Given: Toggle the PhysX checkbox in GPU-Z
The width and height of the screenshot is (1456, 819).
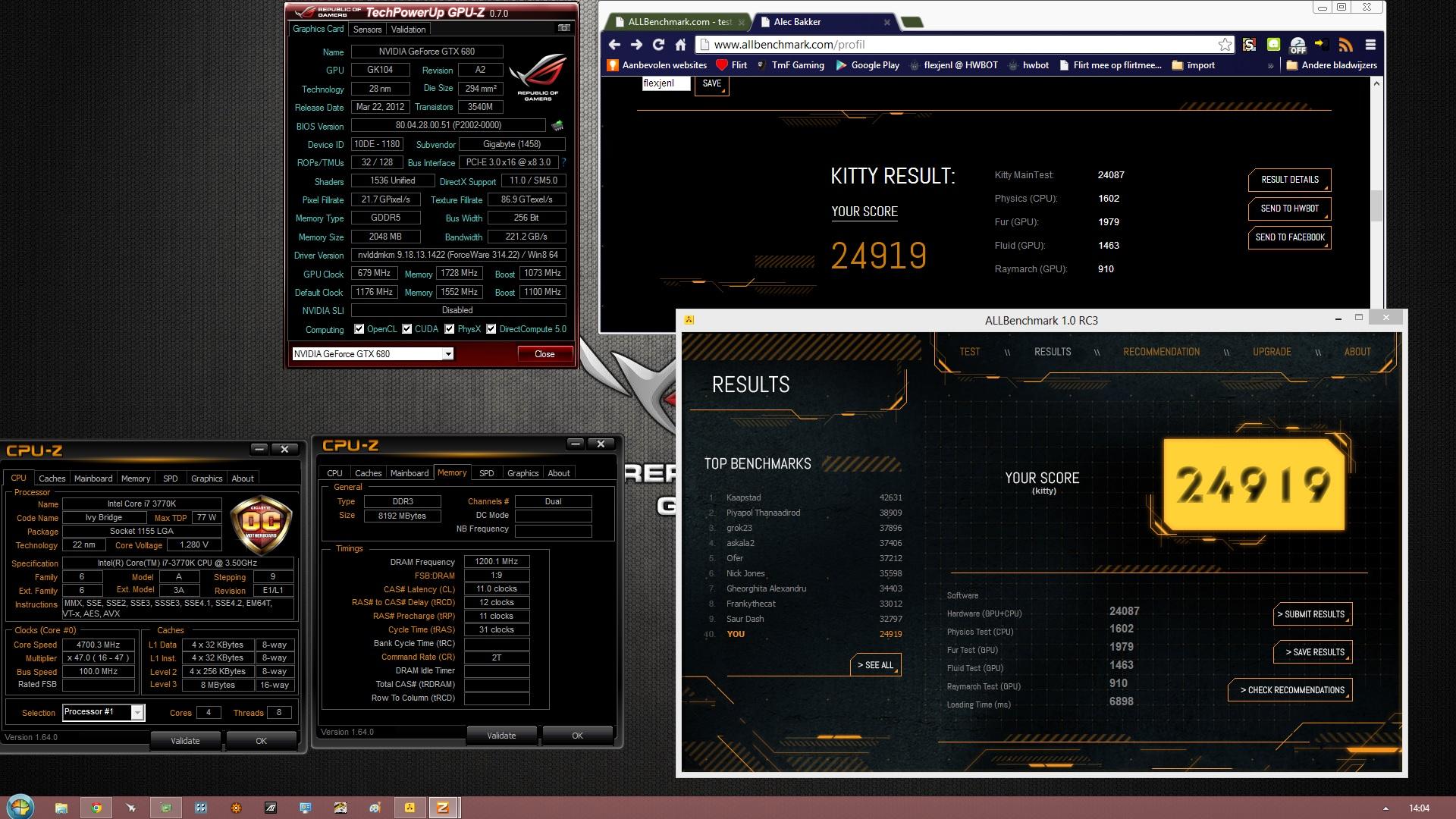Looking at the screenshot, I should 450,329.
